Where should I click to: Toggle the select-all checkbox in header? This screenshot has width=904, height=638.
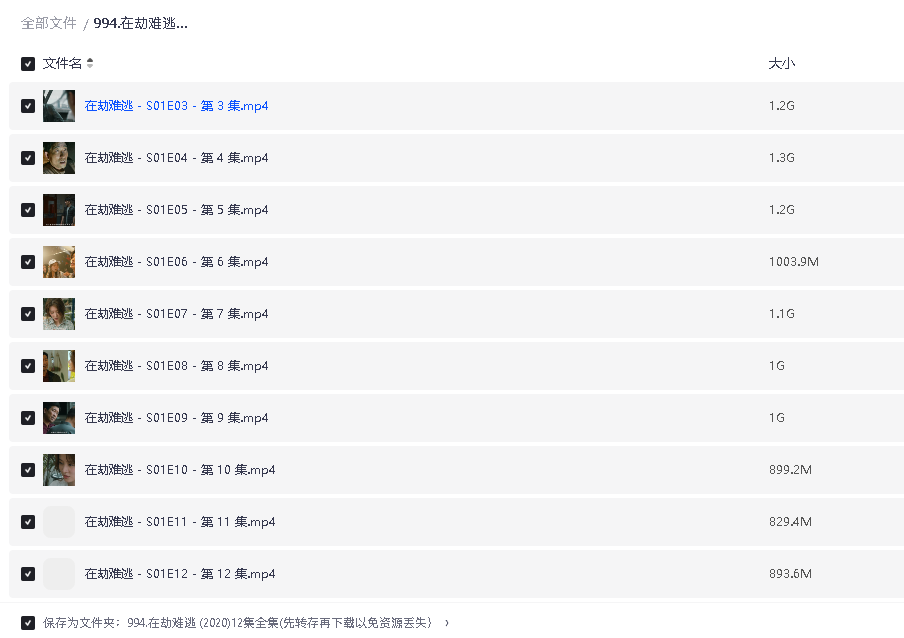(28, 64)
